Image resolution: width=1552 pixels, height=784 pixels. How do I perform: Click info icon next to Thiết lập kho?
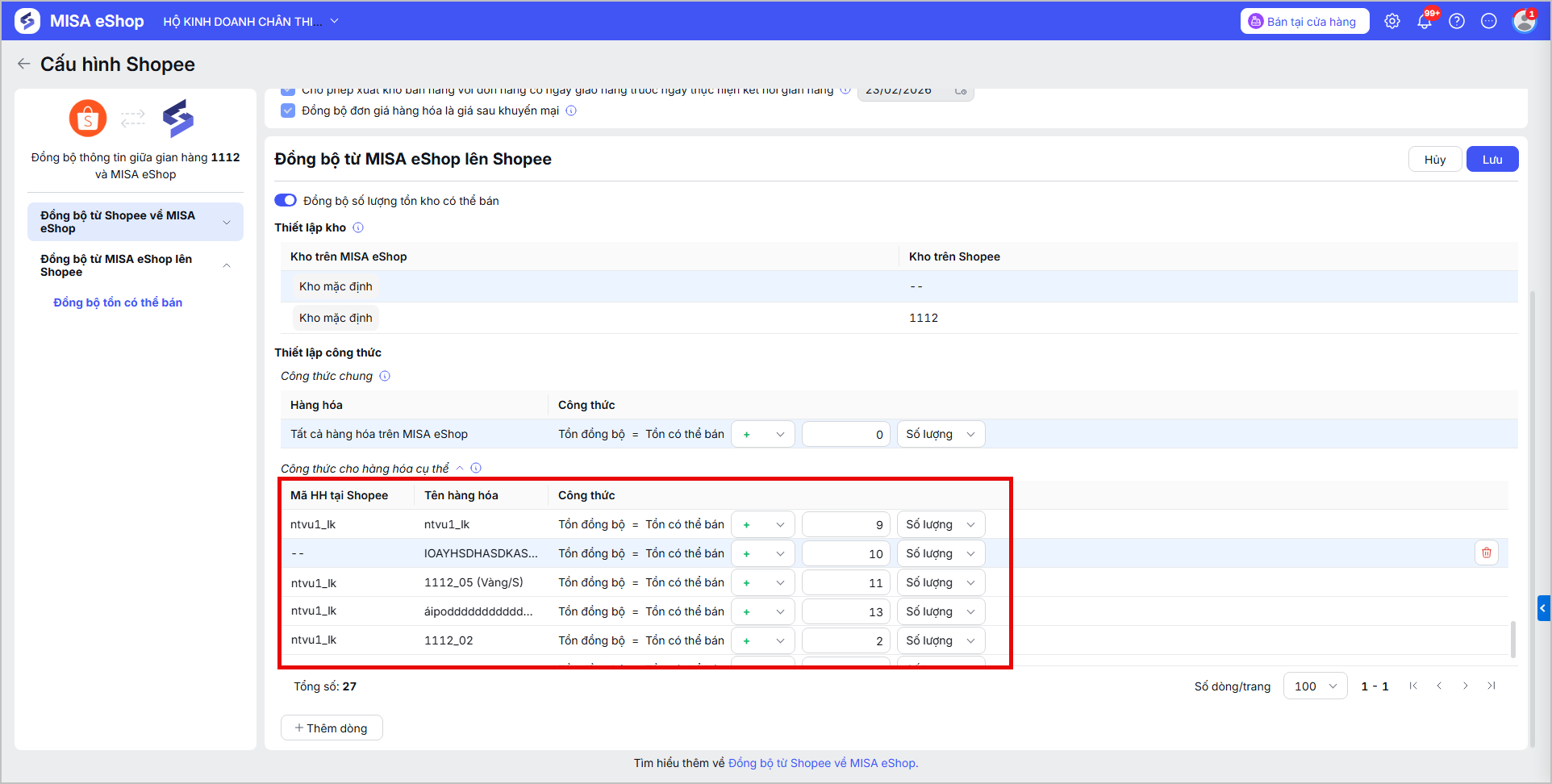(358, 227)
